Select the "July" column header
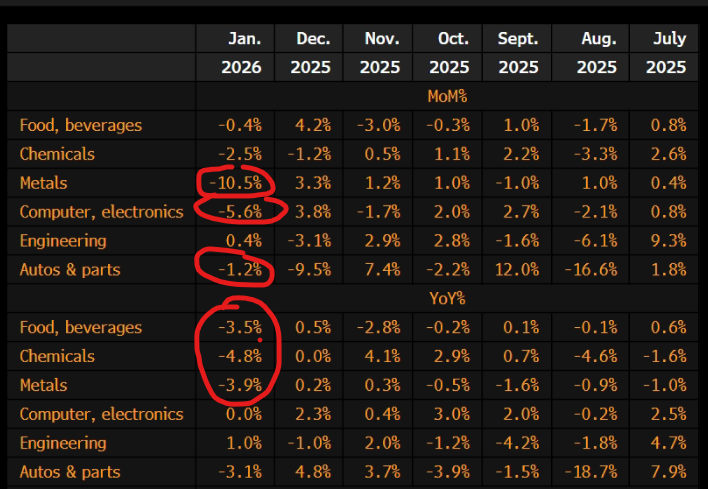 point(669,38)
